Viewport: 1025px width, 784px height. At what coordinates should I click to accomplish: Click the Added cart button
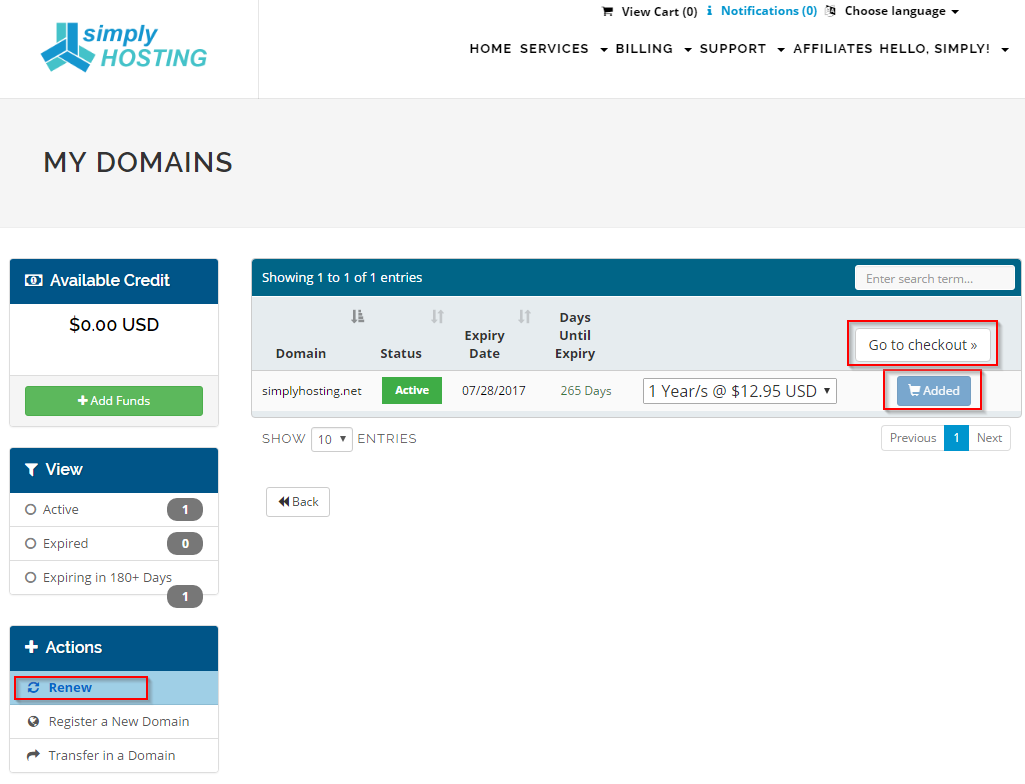[x=933, y=390]
